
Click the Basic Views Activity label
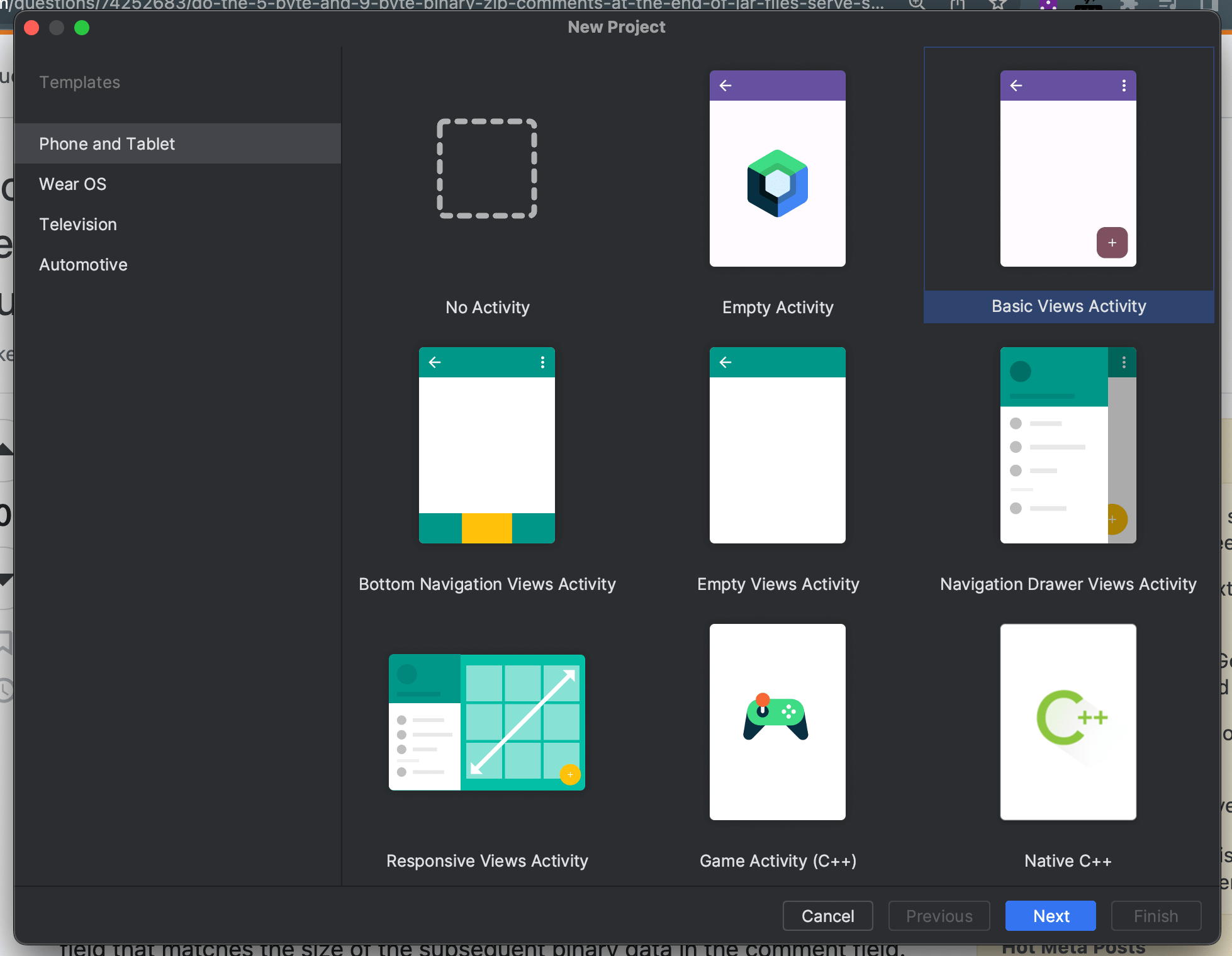click(x=1068, y=306)
